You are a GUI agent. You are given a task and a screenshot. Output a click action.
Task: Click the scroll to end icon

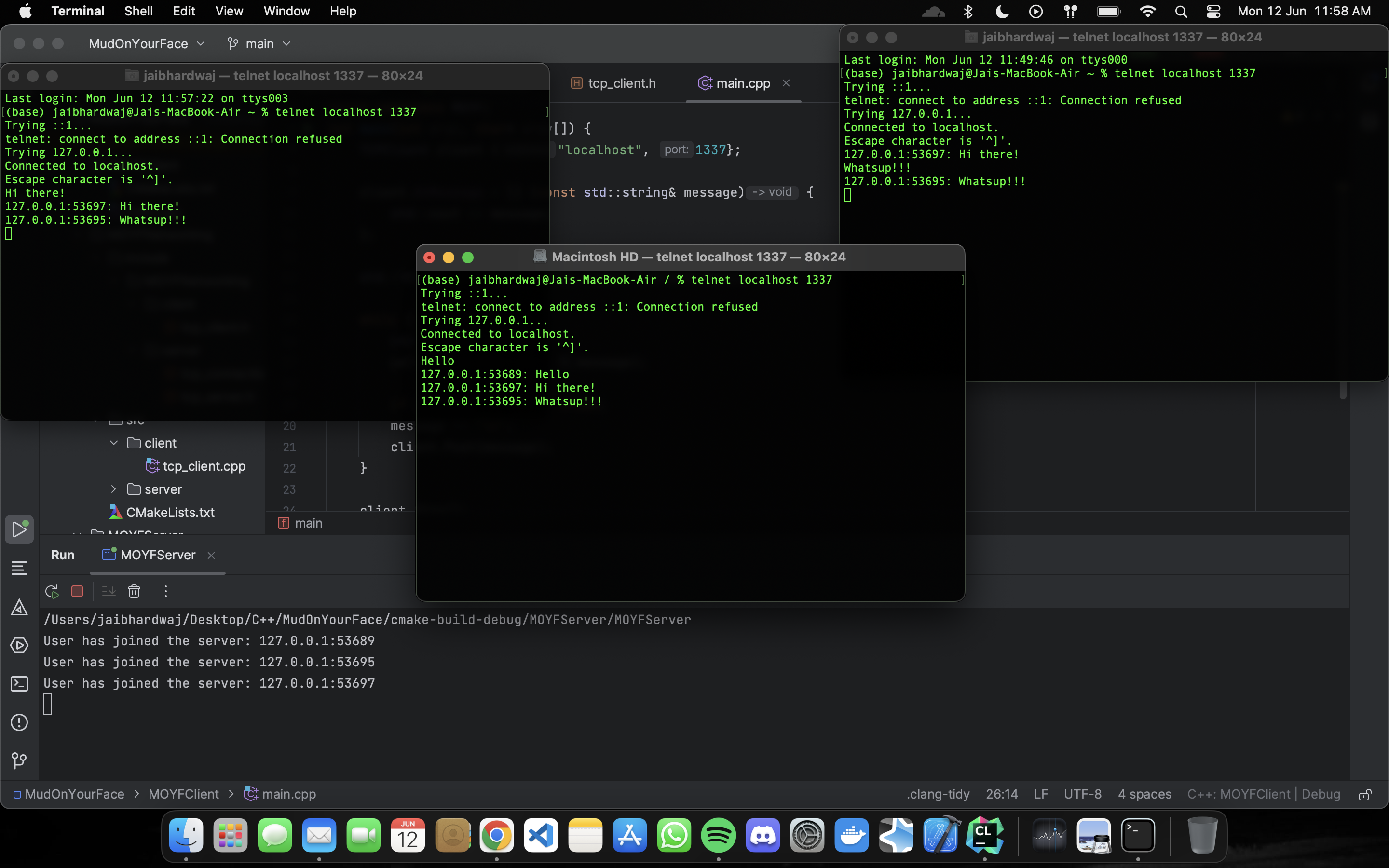pos(109,591)
